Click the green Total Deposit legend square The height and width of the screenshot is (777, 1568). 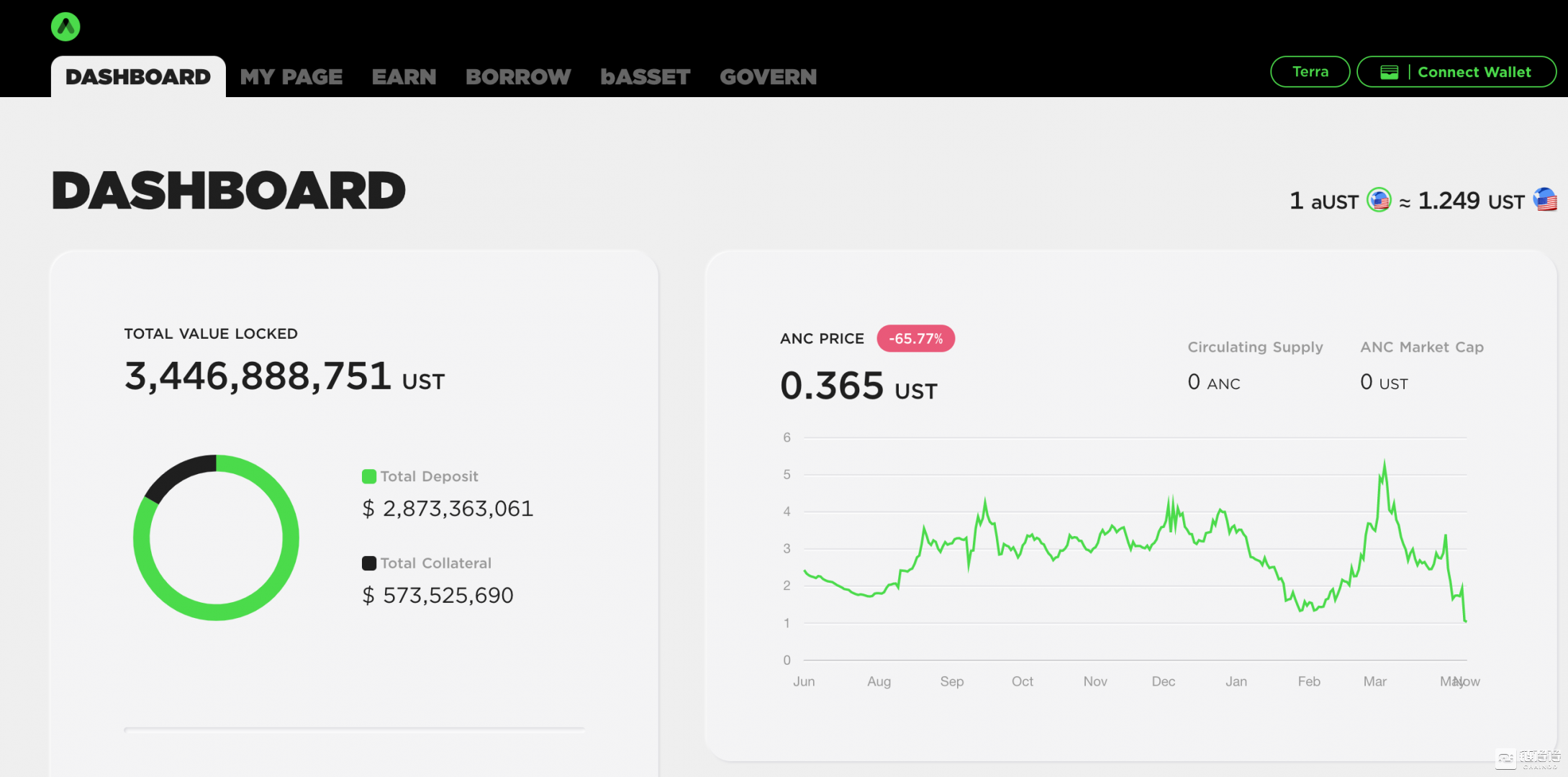click(369, 476)
